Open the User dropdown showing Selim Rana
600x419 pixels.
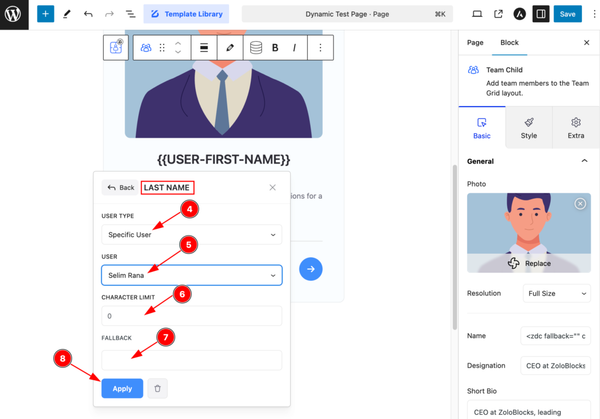[x=191, y=275]
